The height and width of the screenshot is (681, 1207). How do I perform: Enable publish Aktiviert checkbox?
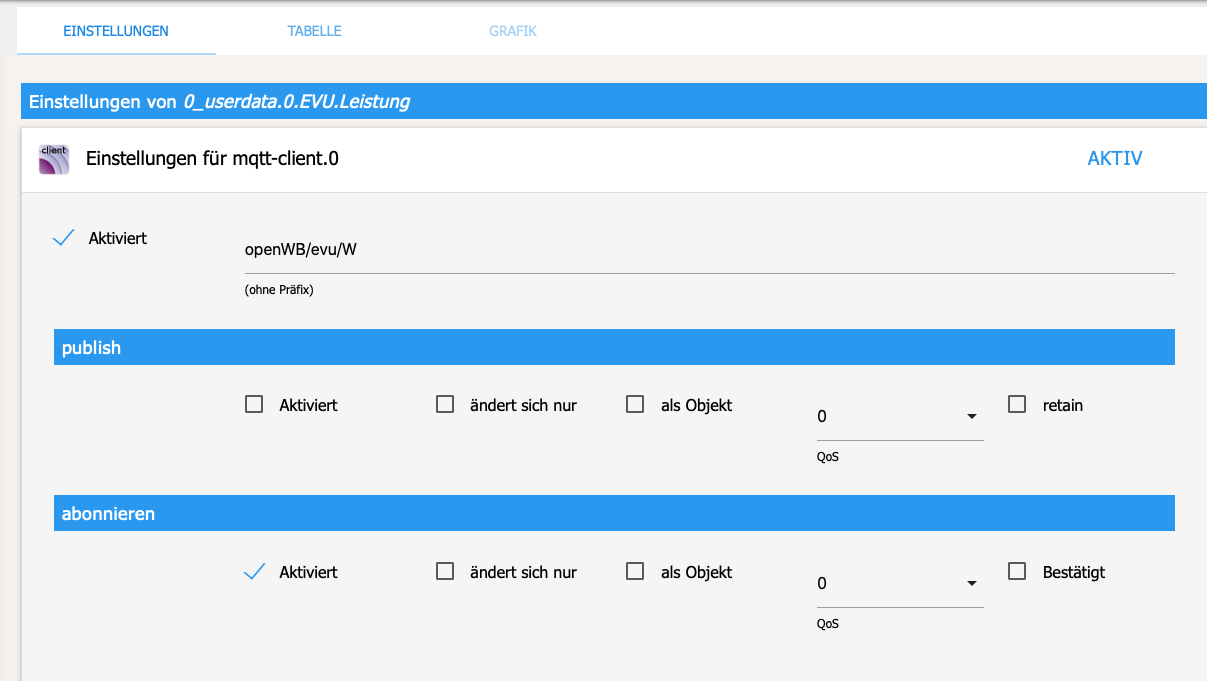click(254, 405)
